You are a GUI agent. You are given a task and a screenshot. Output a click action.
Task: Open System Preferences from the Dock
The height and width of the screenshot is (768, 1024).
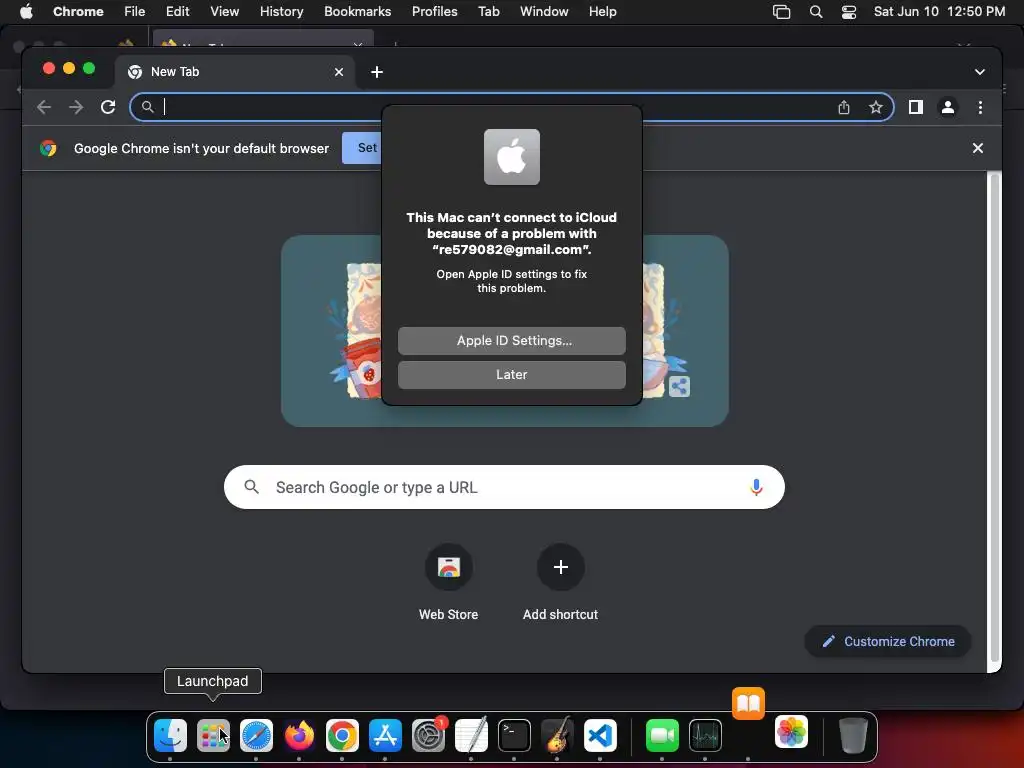428,735
